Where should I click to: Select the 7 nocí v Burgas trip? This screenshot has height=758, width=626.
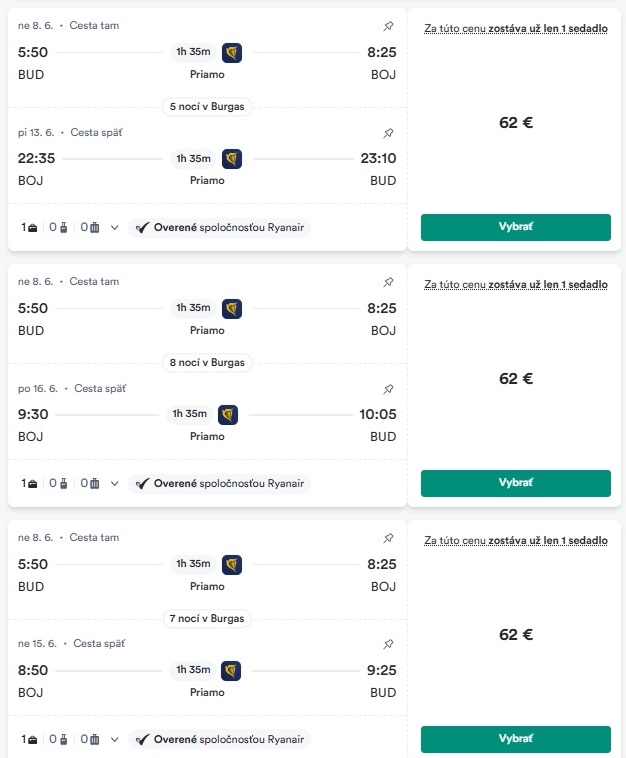(516, 739)
